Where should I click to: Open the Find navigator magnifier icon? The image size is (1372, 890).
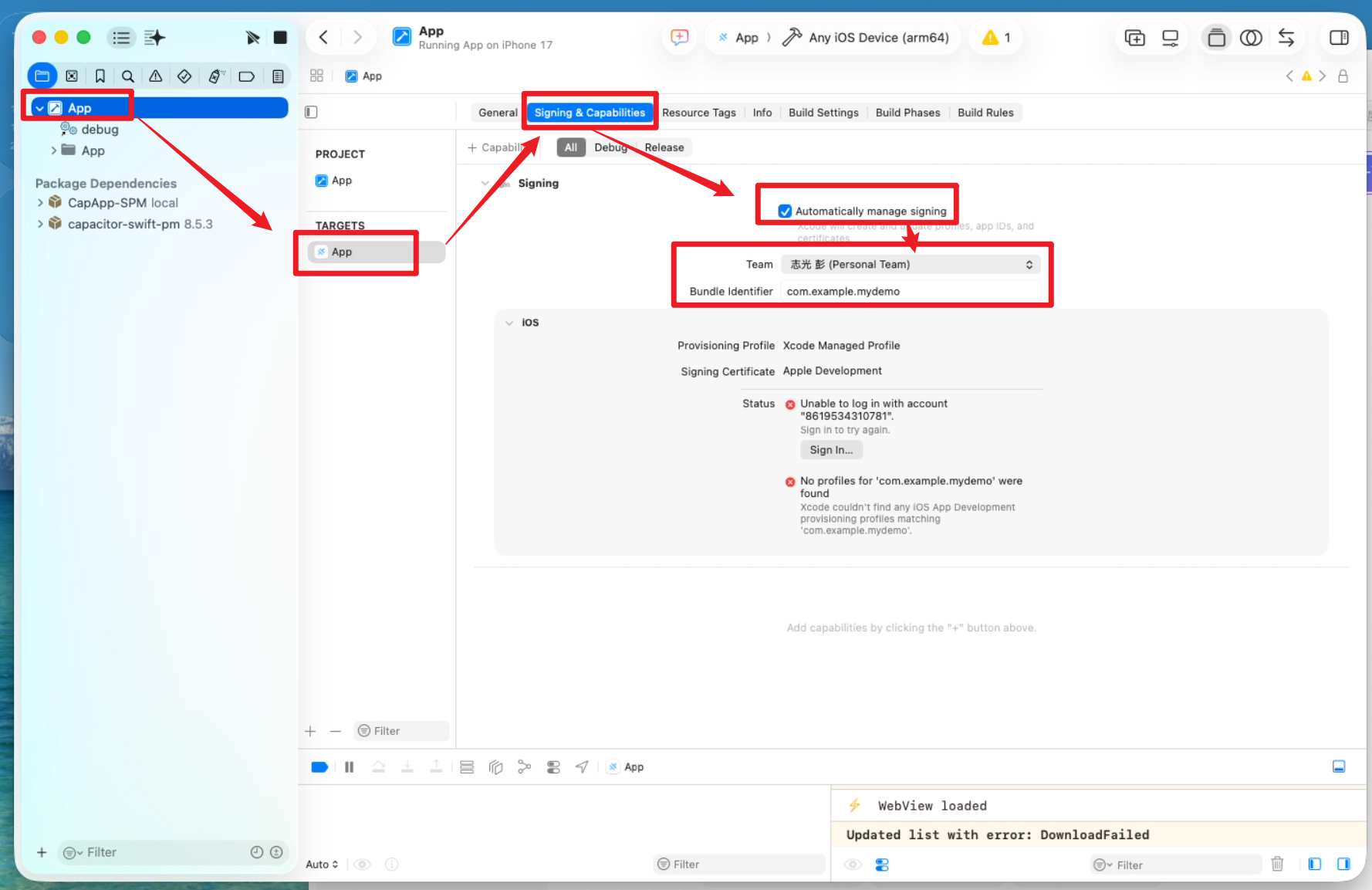pyautogui.click(x=128, y=76)
